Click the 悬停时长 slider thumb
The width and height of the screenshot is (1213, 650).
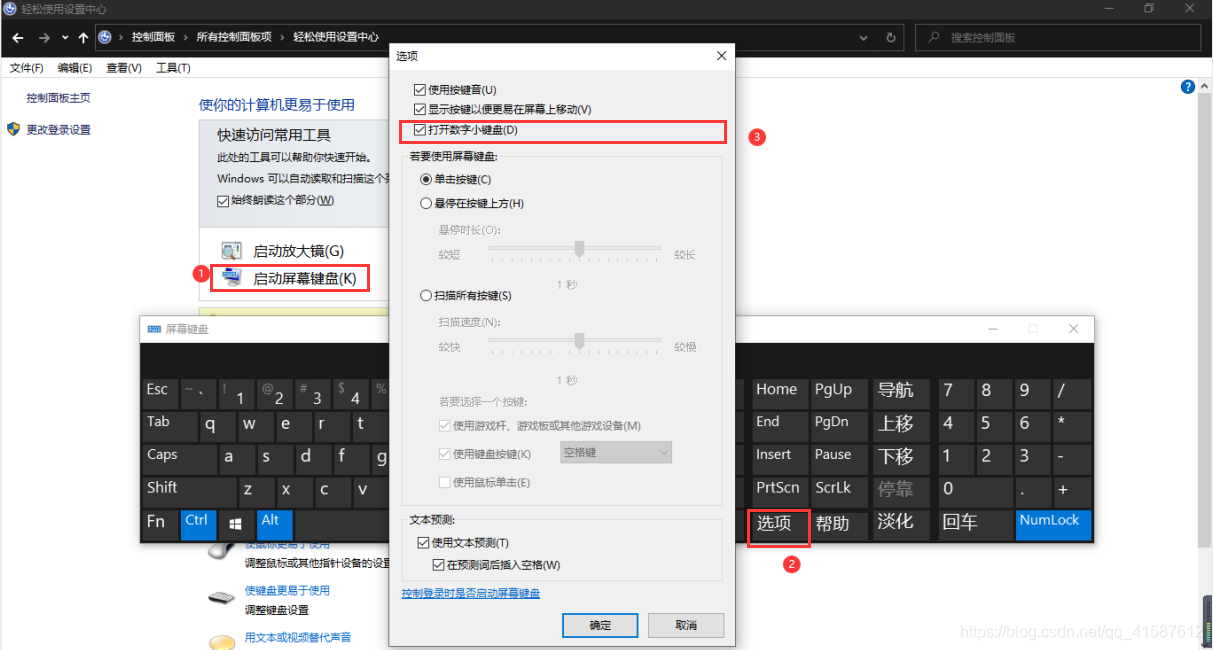578,249
